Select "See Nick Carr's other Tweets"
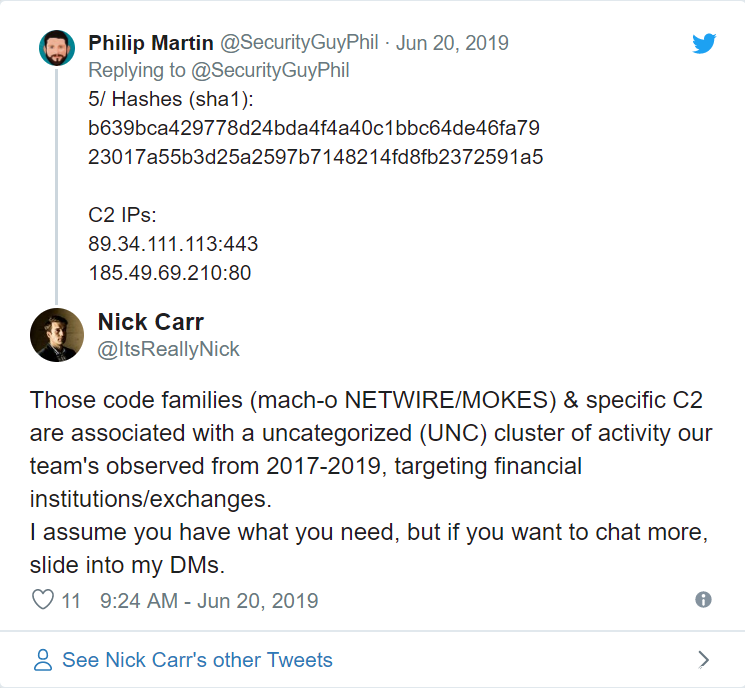Image resolution: width=745 pixels, height=688 pixels. tap(197, 660)
